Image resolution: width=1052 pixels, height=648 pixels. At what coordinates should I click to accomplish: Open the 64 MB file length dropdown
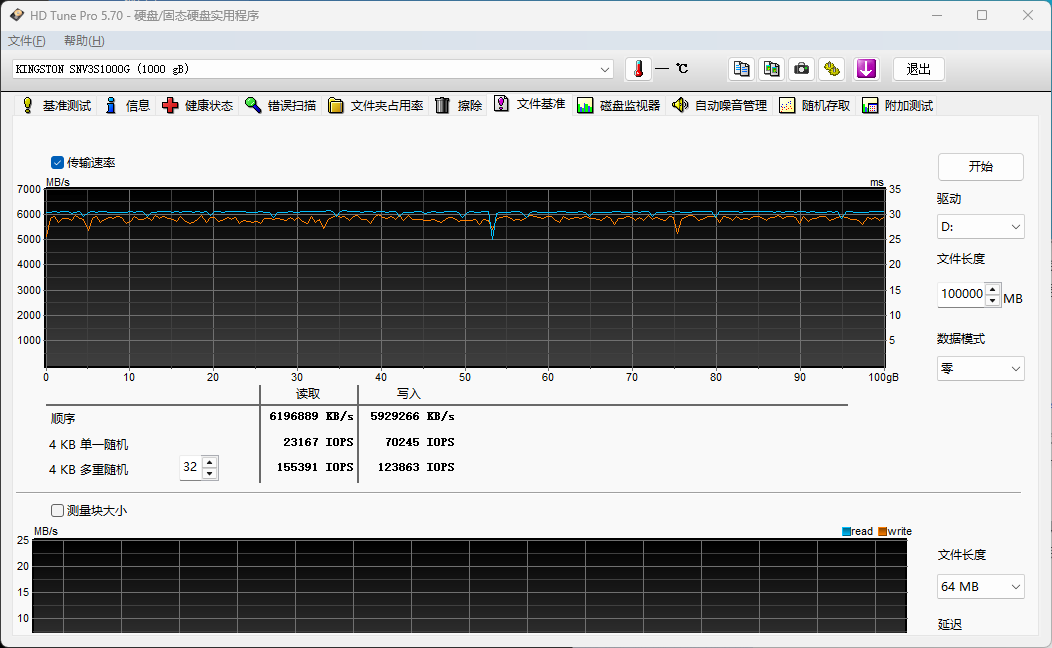tap(980, 586)
